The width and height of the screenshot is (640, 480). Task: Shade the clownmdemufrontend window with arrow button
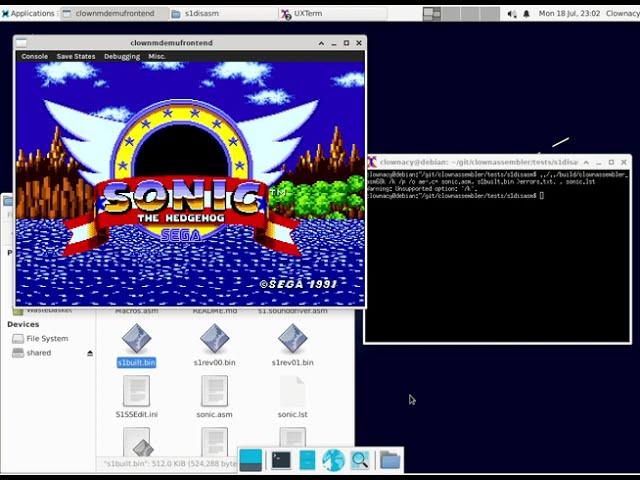(321, 43)
